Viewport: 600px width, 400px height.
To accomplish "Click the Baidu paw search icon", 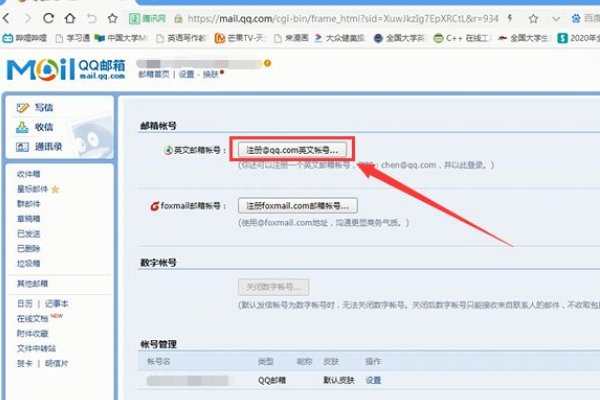I will 576,18.
